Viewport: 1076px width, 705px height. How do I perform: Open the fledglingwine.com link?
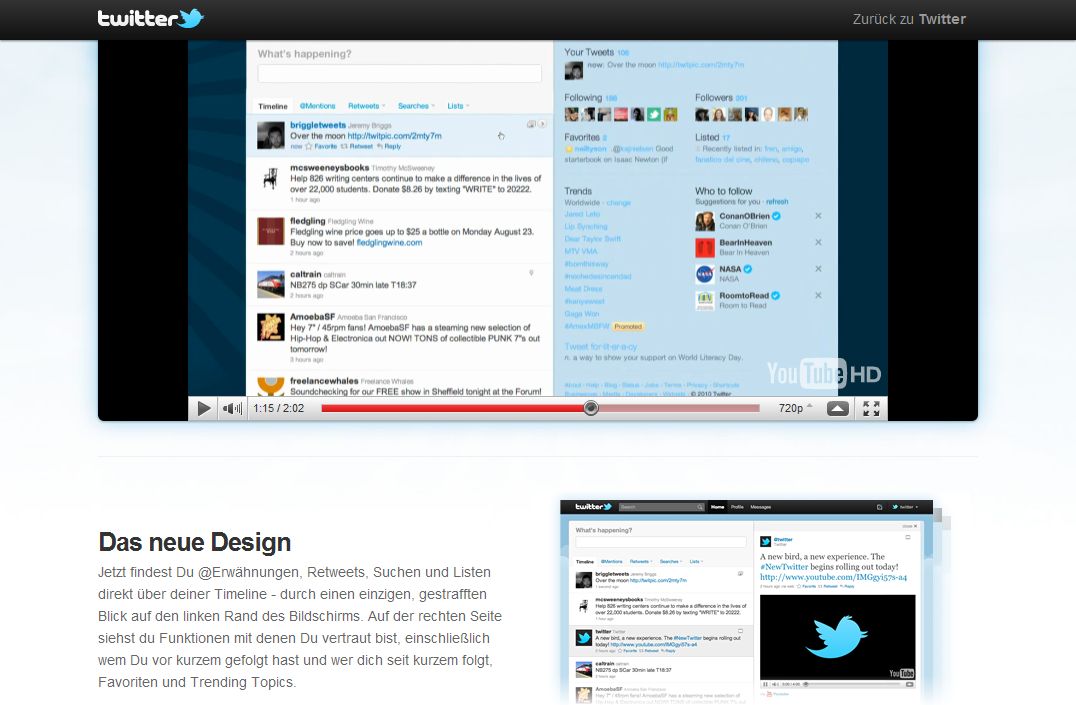(389, 242)
